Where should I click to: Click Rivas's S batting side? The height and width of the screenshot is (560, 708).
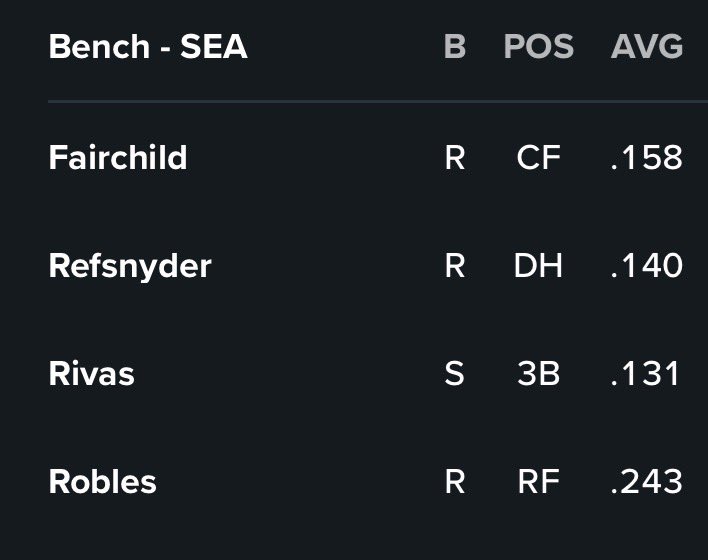pyautogui.click(x=454, y=374)
